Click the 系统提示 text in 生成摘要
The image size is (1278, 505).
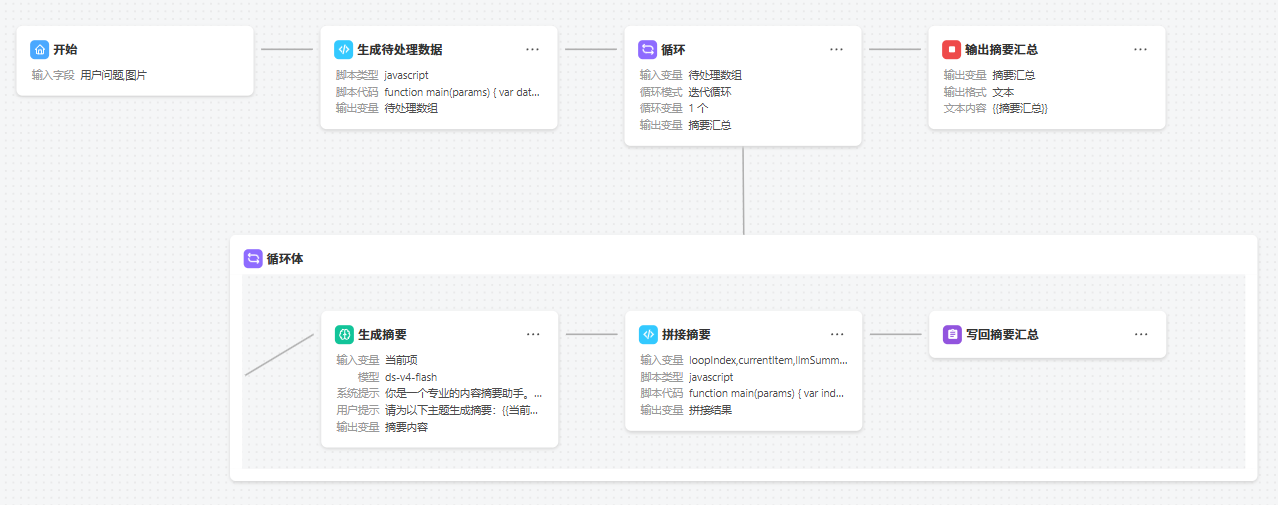pos(463,394)
